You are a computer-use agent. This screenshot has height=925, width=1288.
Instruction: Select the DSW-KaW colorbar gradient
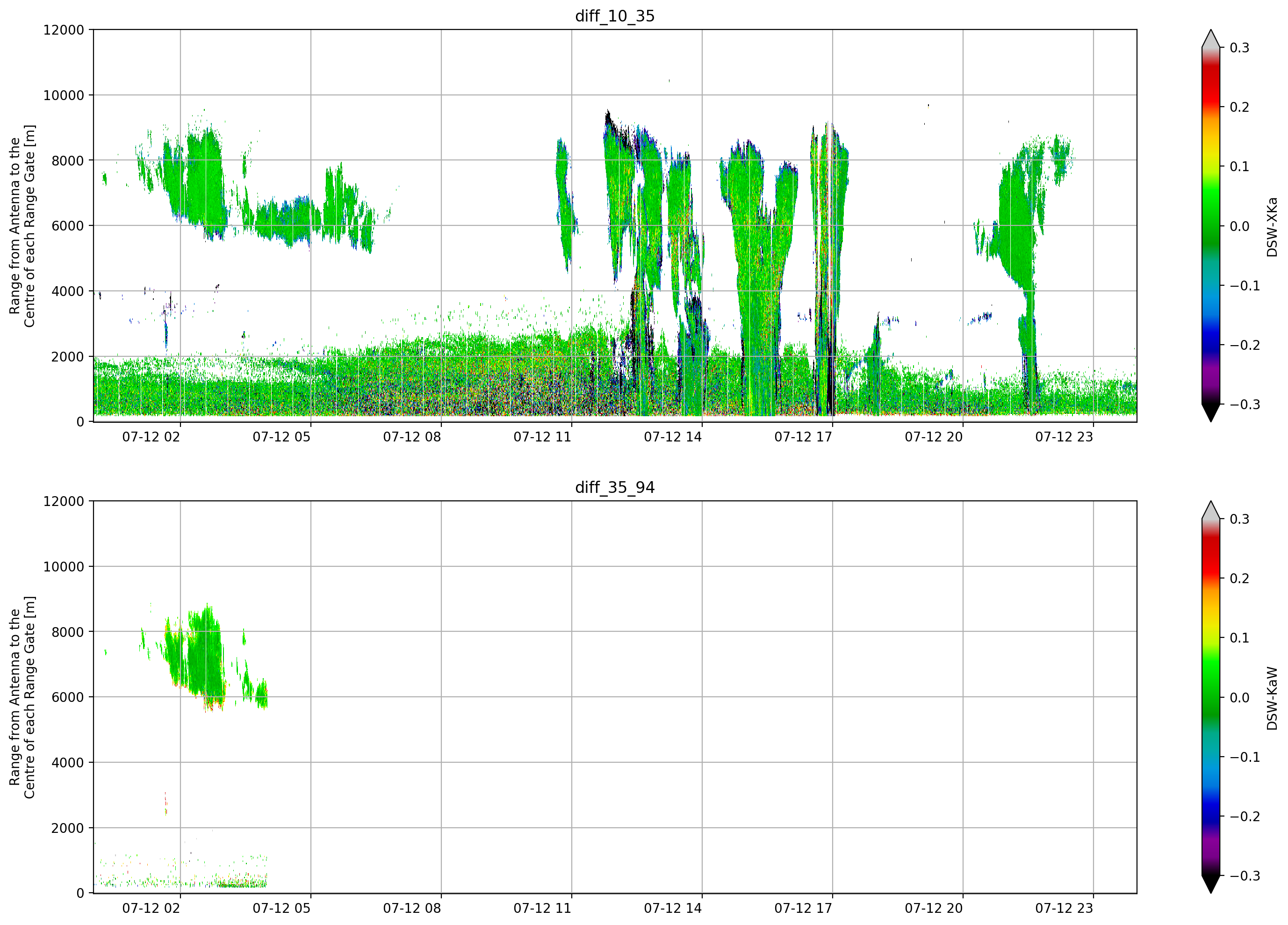1211,697
